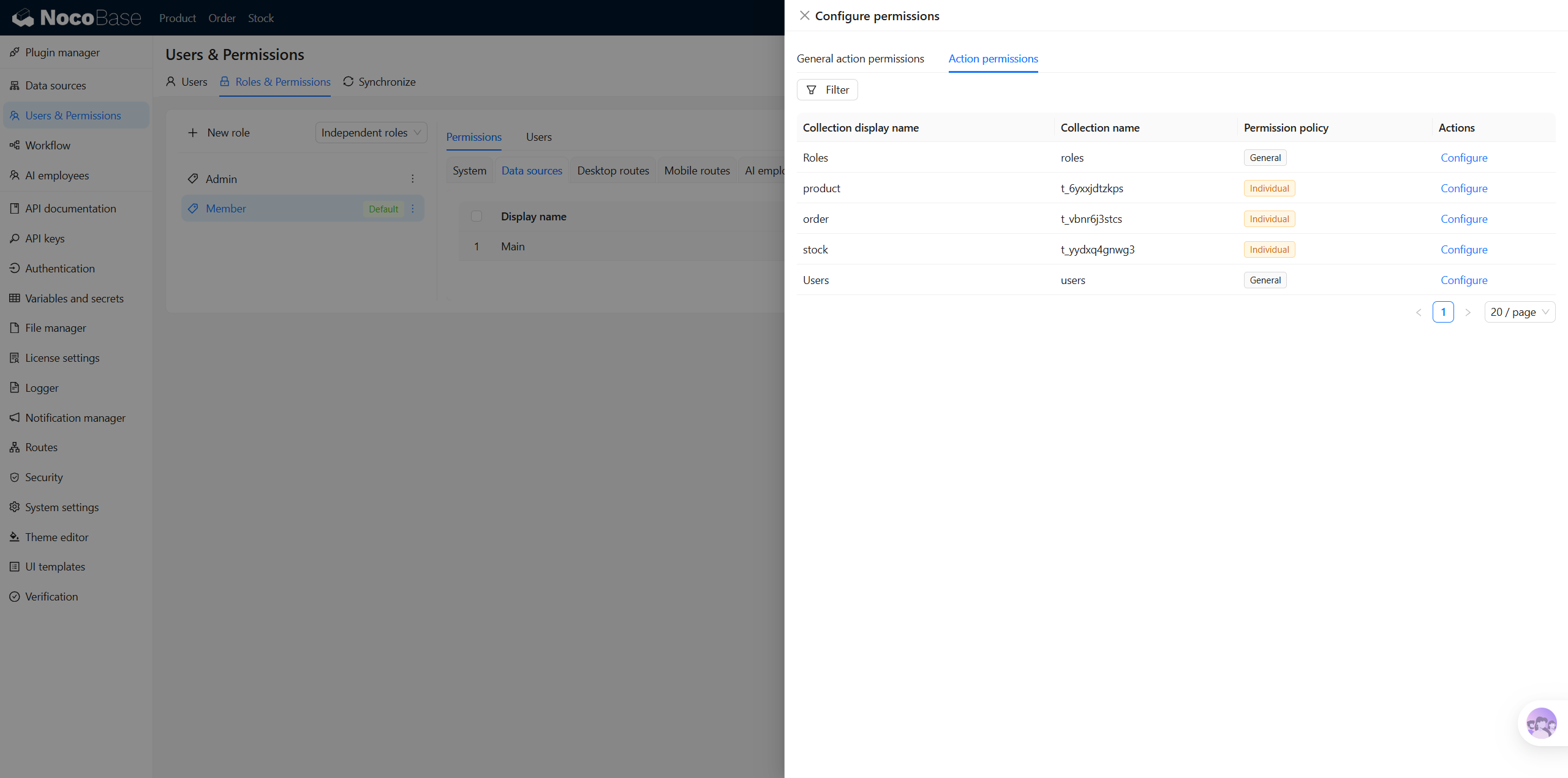
Task: Open the Authentication settings
Action: (x=59, y=268)
